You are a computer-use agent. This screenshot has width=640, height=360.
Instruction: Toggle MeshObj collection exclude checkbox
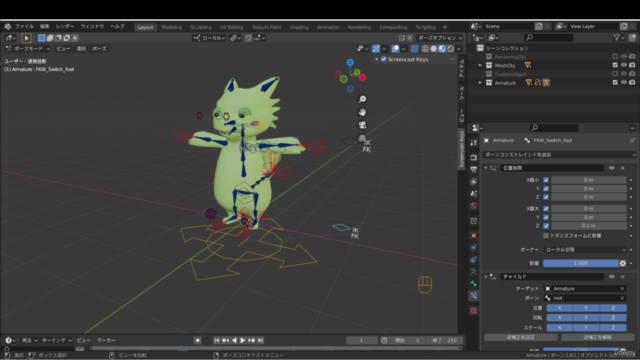(x=615, y=65)
